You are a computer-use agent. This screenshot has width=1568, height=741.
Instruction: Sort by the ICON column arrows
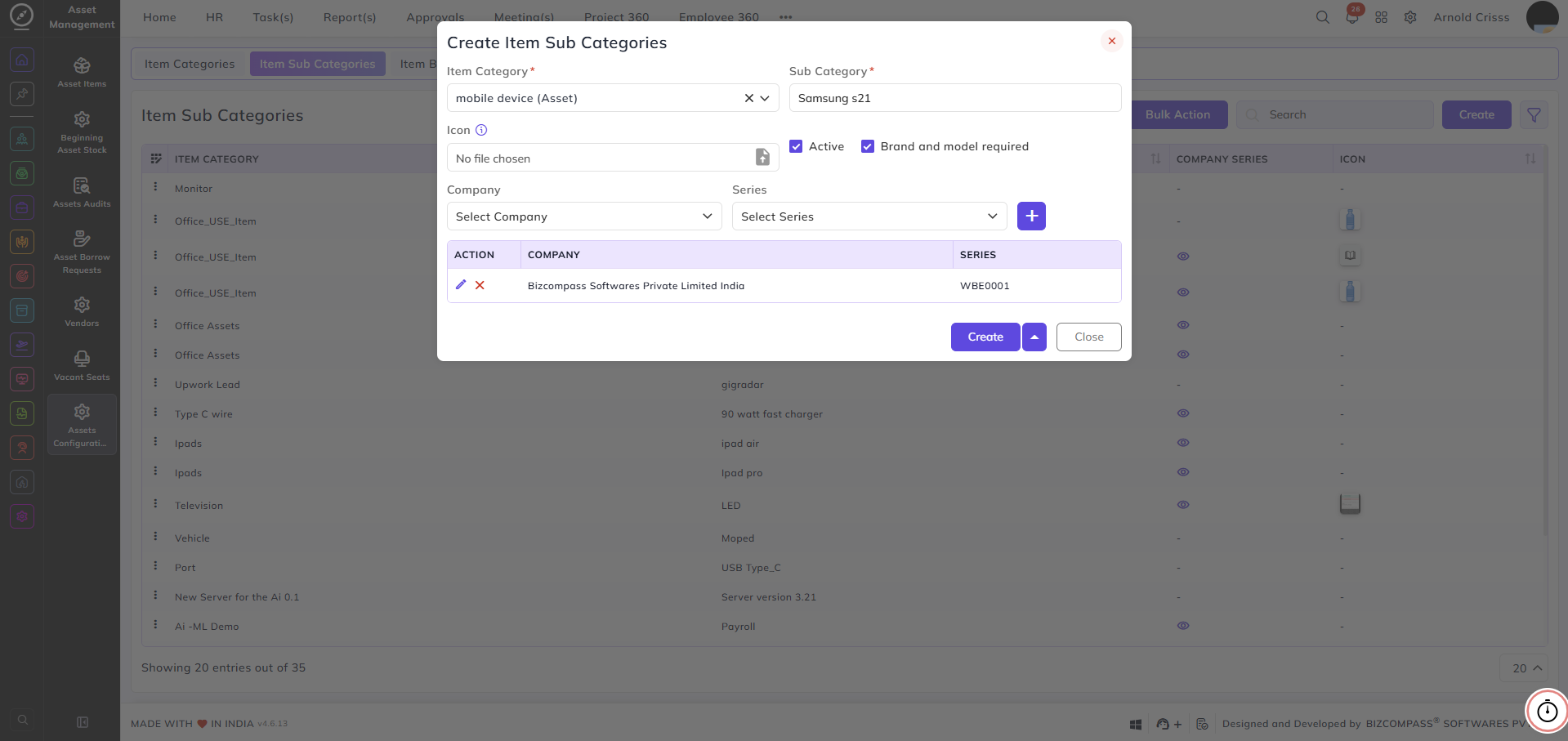tap(1530, 158)
